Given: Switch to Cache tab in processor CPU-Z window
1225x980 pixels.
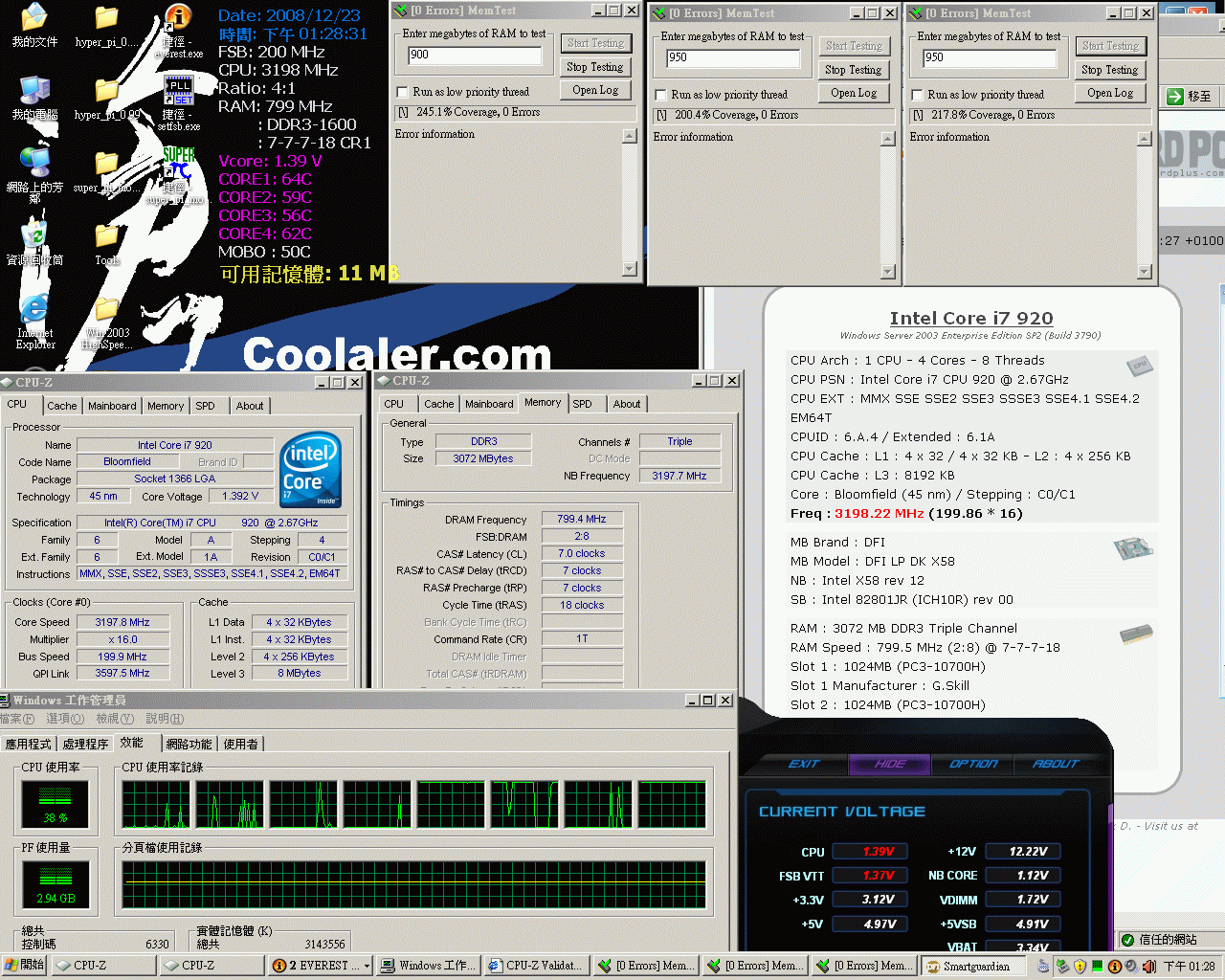Looking at the screenshot, I should (62, 406).
